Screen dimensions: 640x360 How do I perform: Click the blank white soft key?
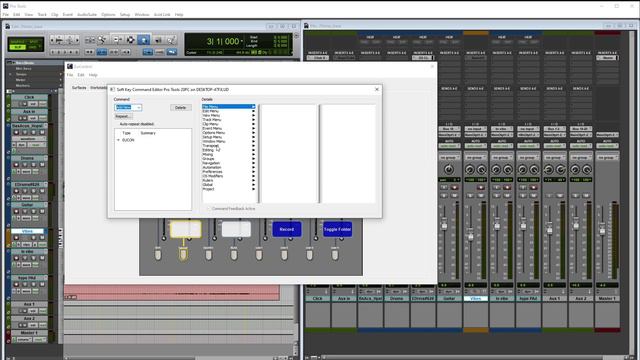(x=236, y=229)
